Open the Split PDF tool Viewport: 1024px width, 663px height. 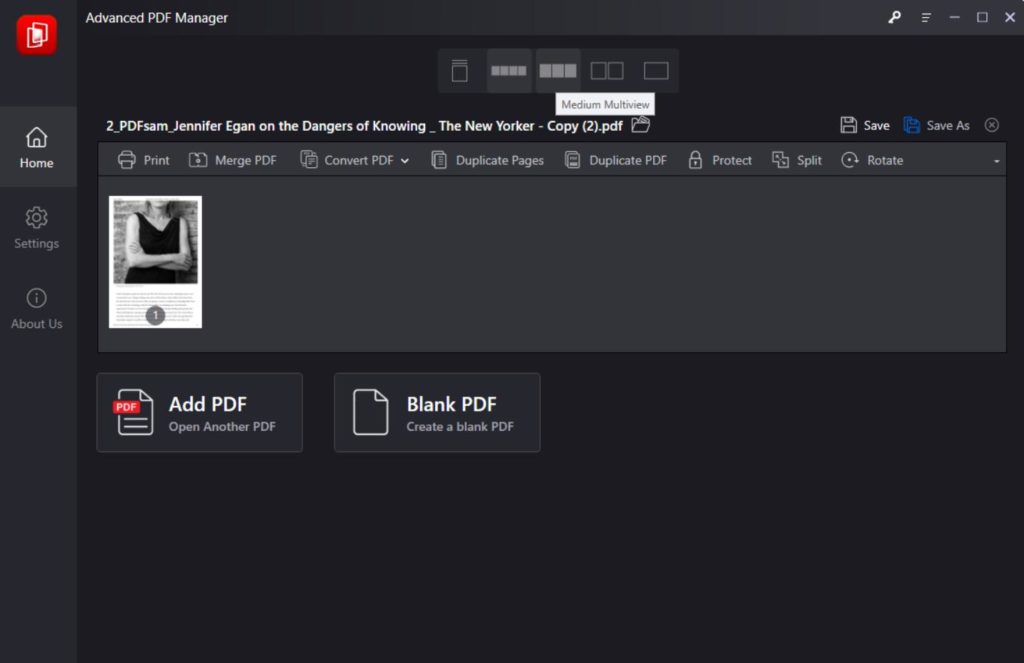[x=797, y=160]
